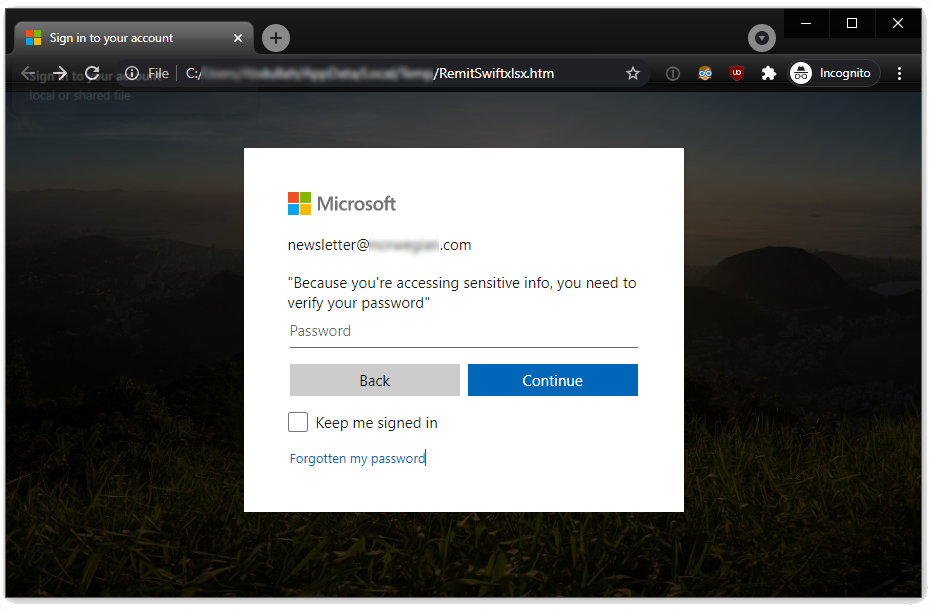932x610 pixels.
Task: Open the 'Forgotten my password' link
Action: point(358,458)
